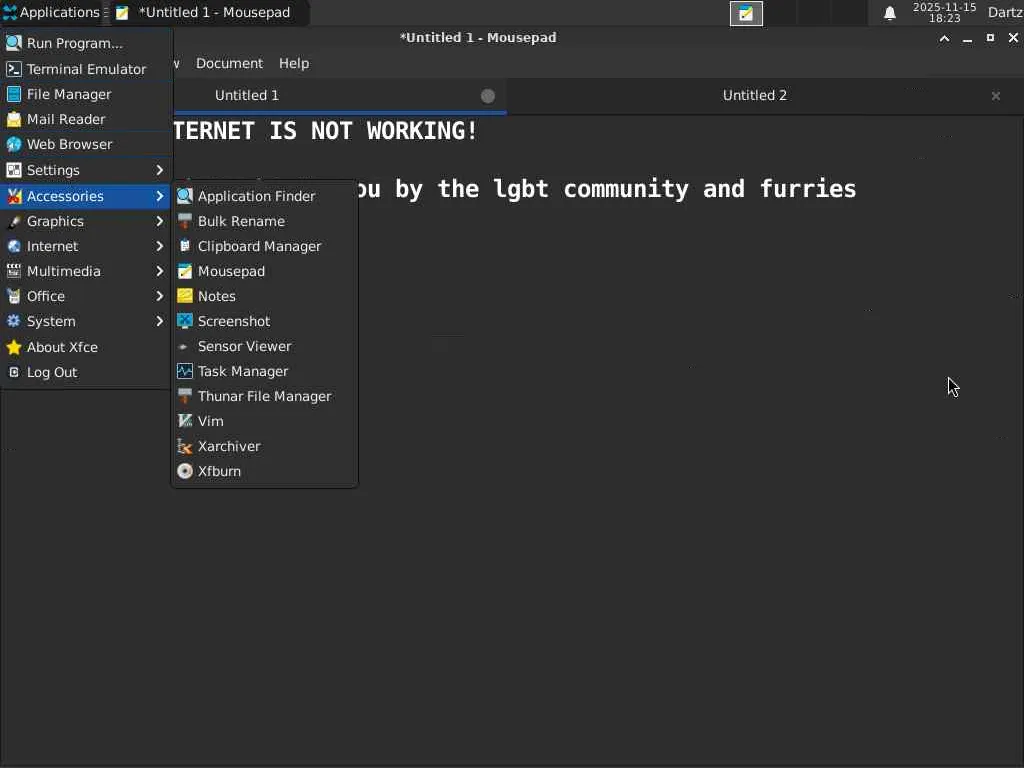Click the Settings category icon

pyautogui.click(x=14, y=170)
